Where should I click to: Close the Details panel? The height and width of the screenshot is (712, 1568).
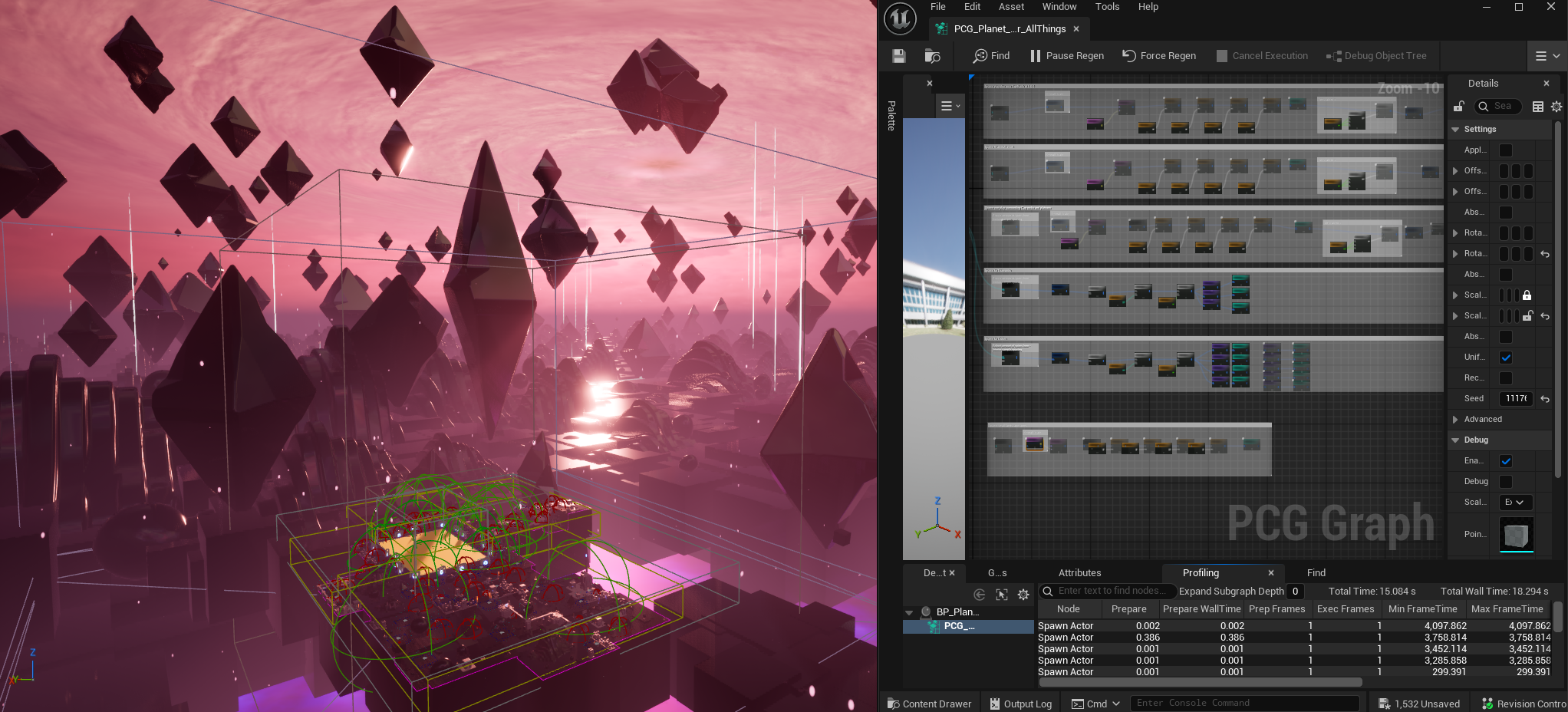[x=1547, y=84]
